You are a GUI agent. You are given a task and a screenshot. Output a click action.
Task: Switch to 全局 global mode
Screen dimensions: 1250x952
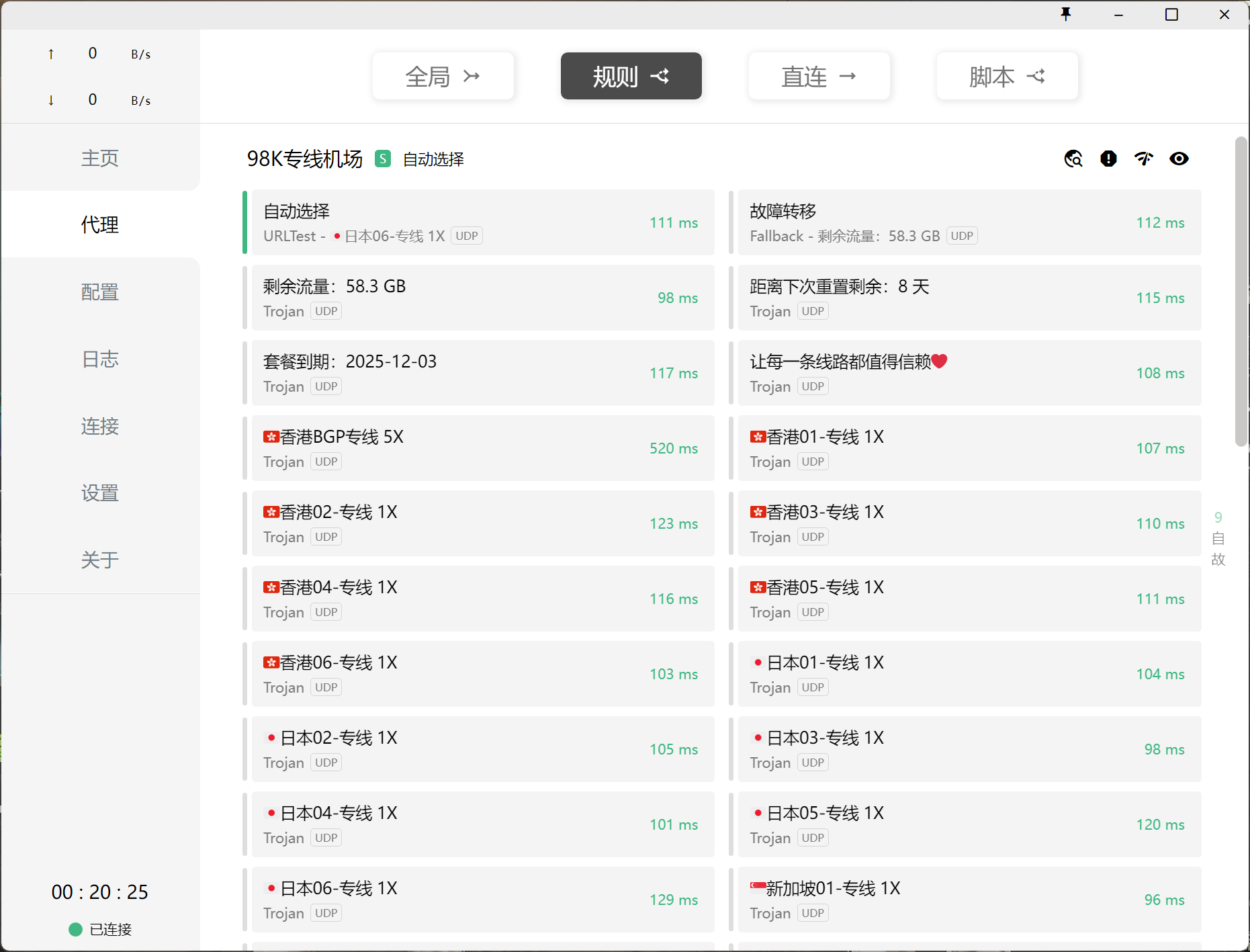point(443,76)
